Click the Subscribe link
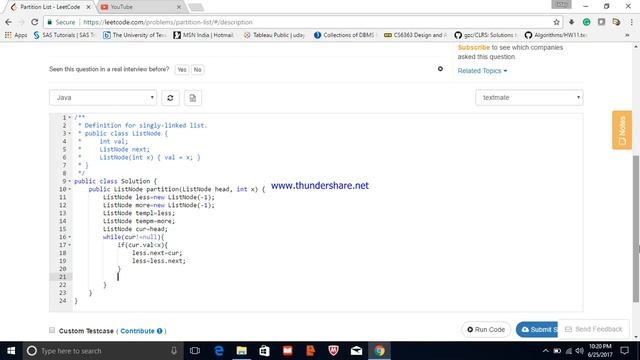The width and height of the screenshot is (640, 360). point(473,47)
